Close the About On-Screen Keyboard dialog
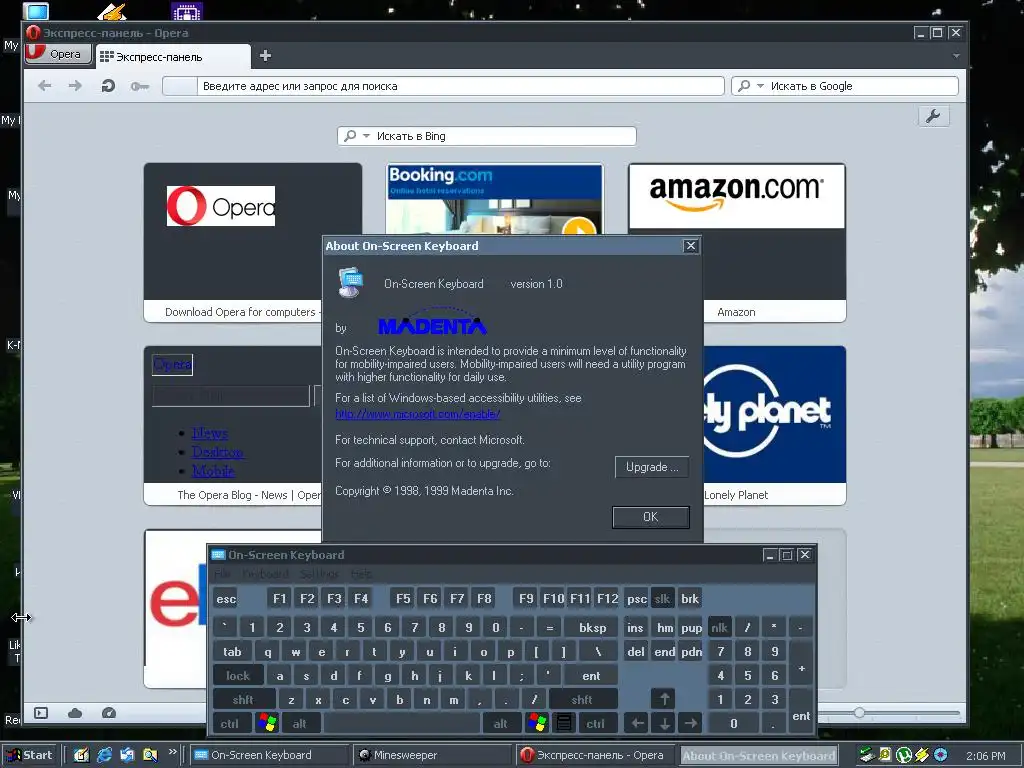 pyautogui.click(x=691, y=246)
